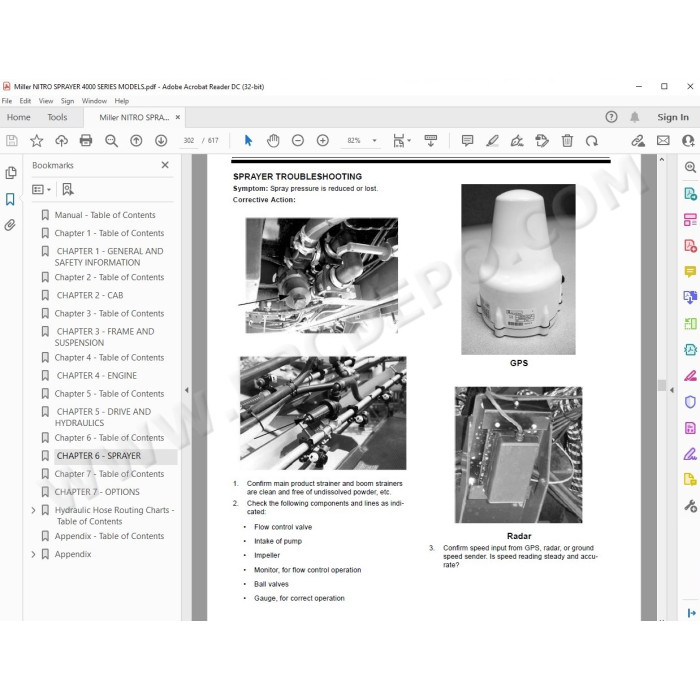Collapse the left navigation pane arrow
The image size is (700, 700).
pos(187,390)
